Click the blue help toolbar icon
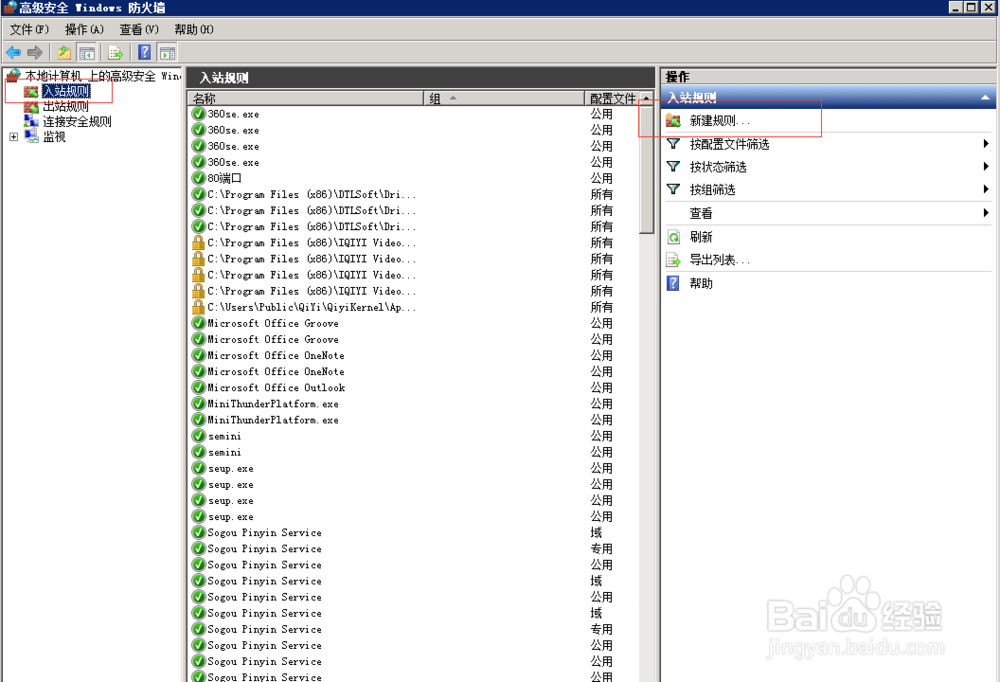The height and width of the screenshot is (682, 1000). click(145, 52)
